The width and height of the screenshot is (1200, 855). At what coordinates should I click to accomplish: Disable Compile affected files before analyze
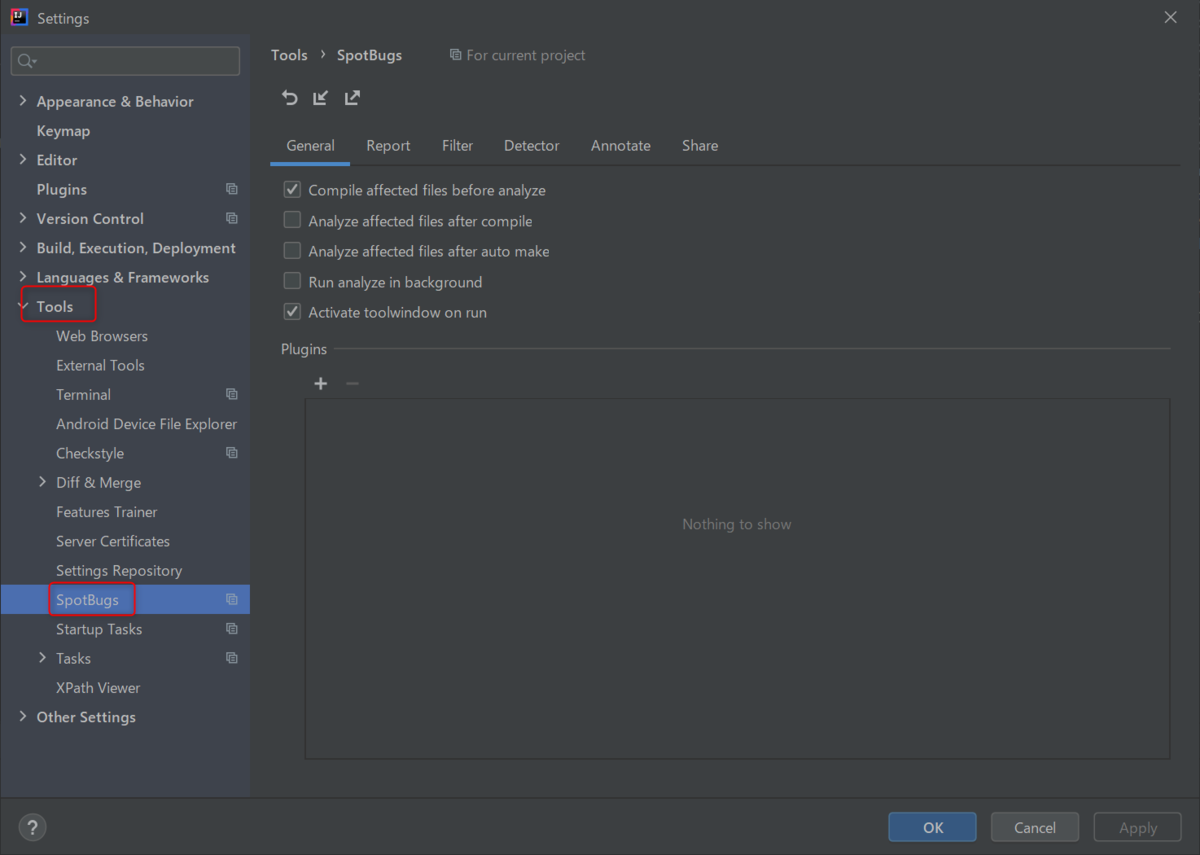coord(291,189)
